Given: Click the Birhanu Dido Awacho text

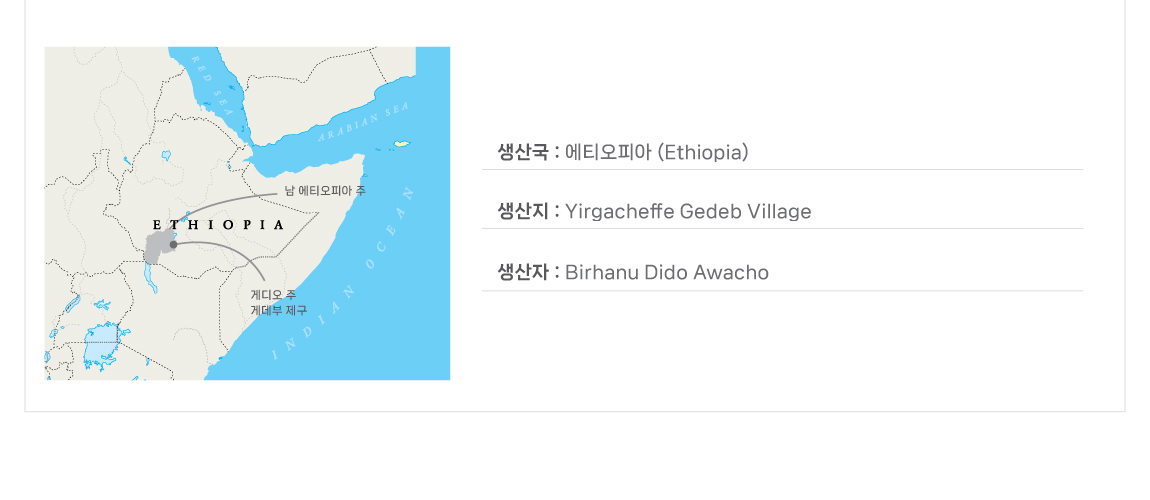Looking at the screenshot, I should point(667,272).
